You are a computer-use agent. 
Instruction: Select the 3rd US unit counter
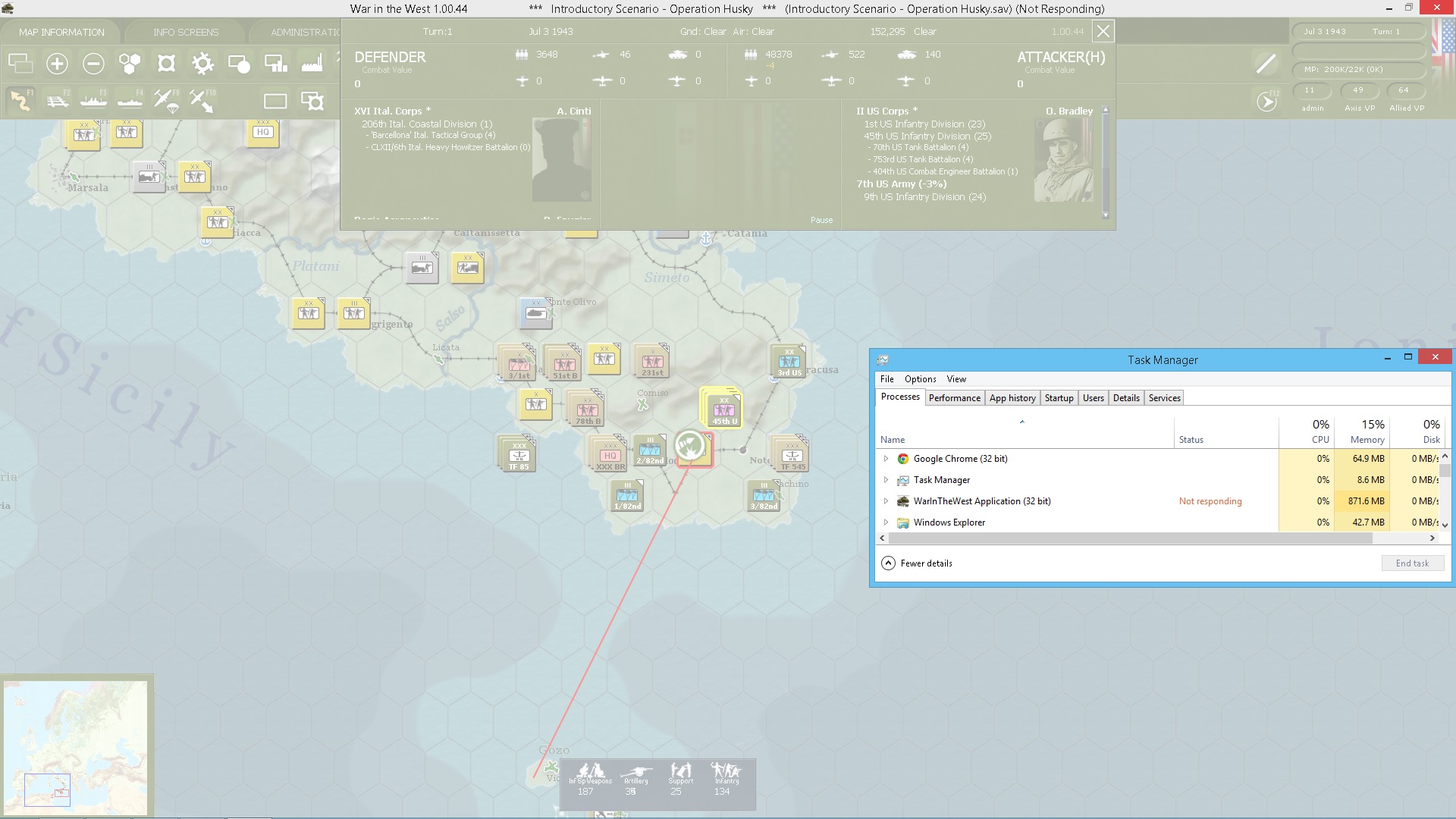tap(789, 360)
